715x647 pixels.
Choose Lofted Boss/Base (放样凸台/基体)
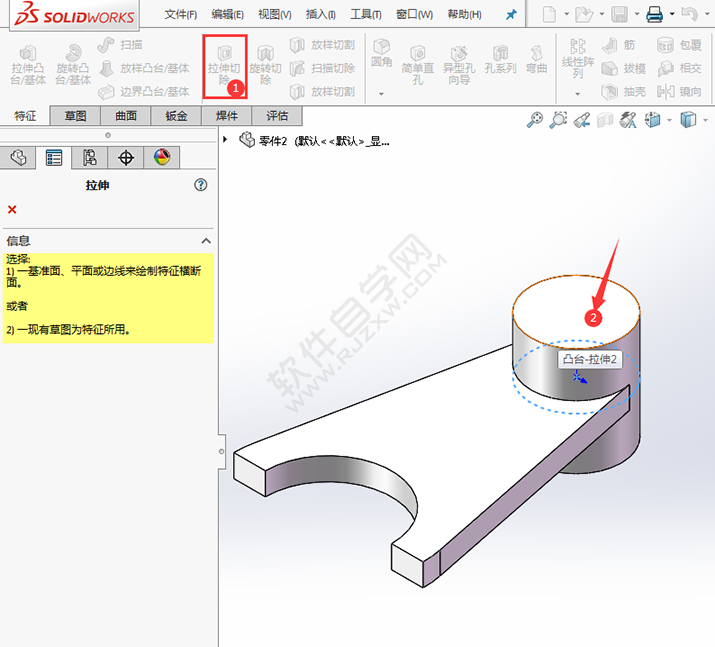(144, 68)
